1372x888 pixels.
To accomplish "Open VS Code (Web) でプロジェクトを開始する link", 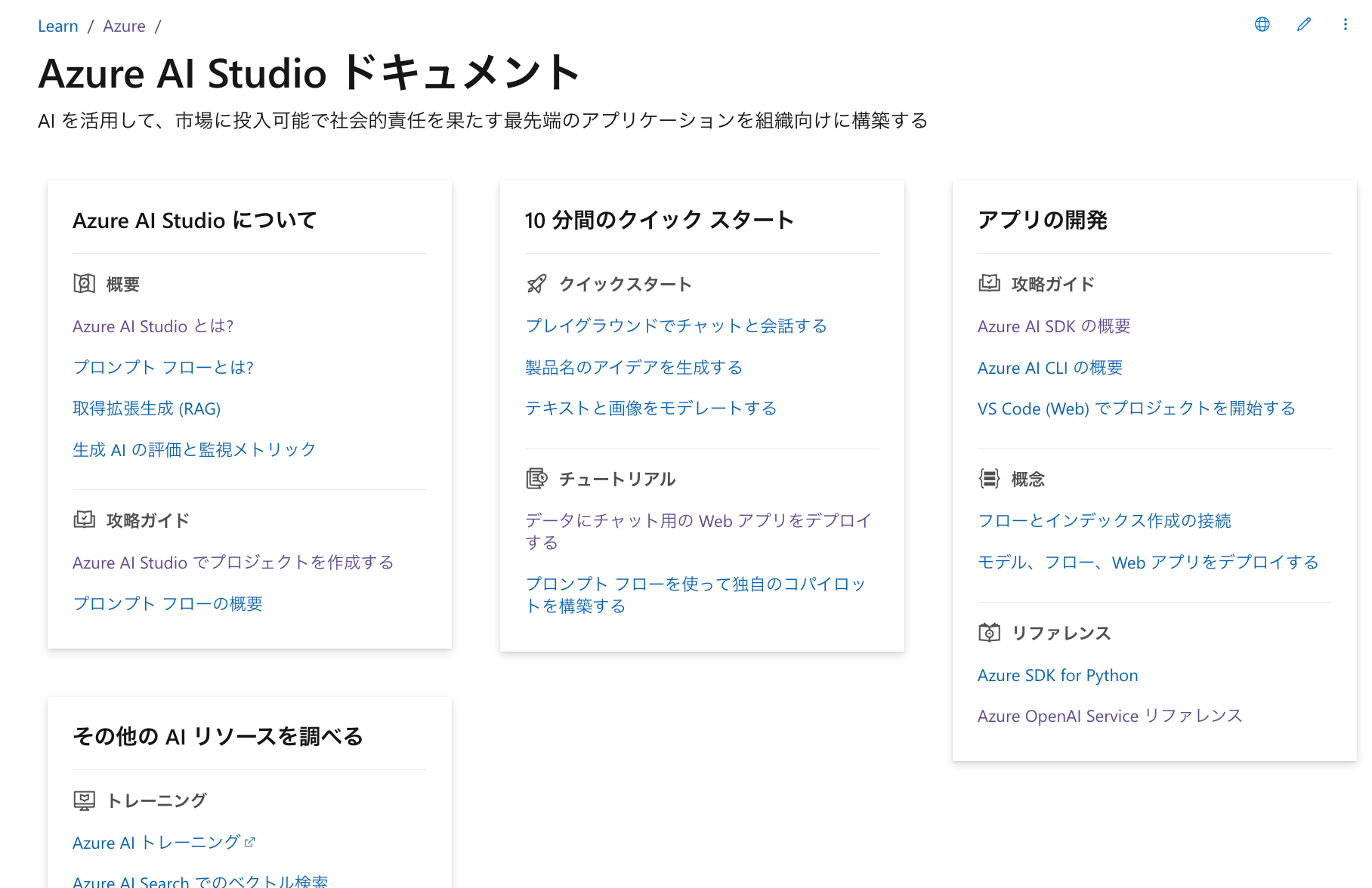I will coord(1136,409).
